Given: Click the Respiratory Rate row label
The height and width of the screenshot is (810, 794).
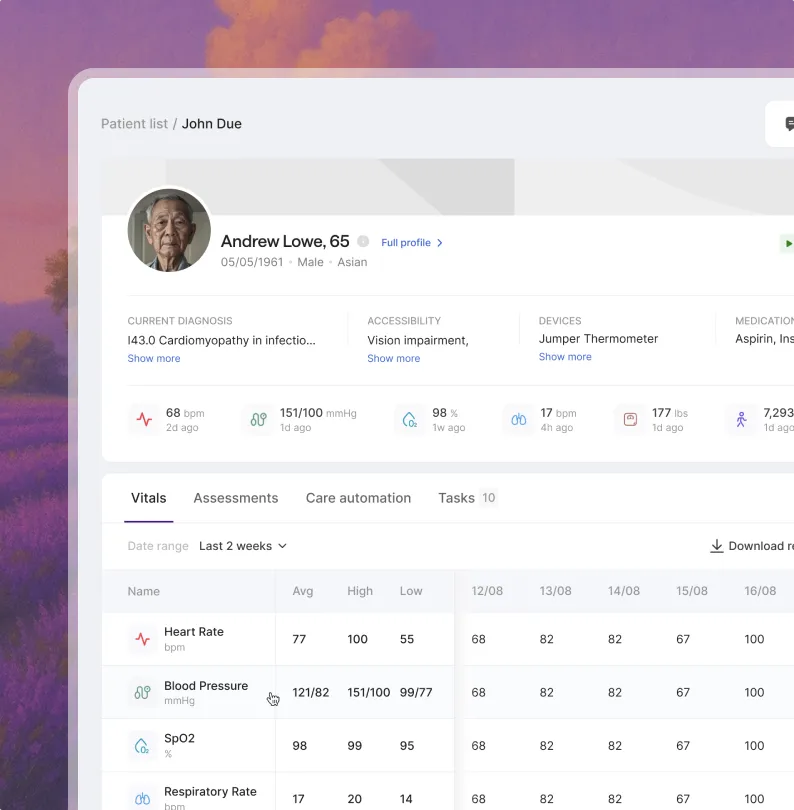Looking at the screenshot, I should point(210,791).
